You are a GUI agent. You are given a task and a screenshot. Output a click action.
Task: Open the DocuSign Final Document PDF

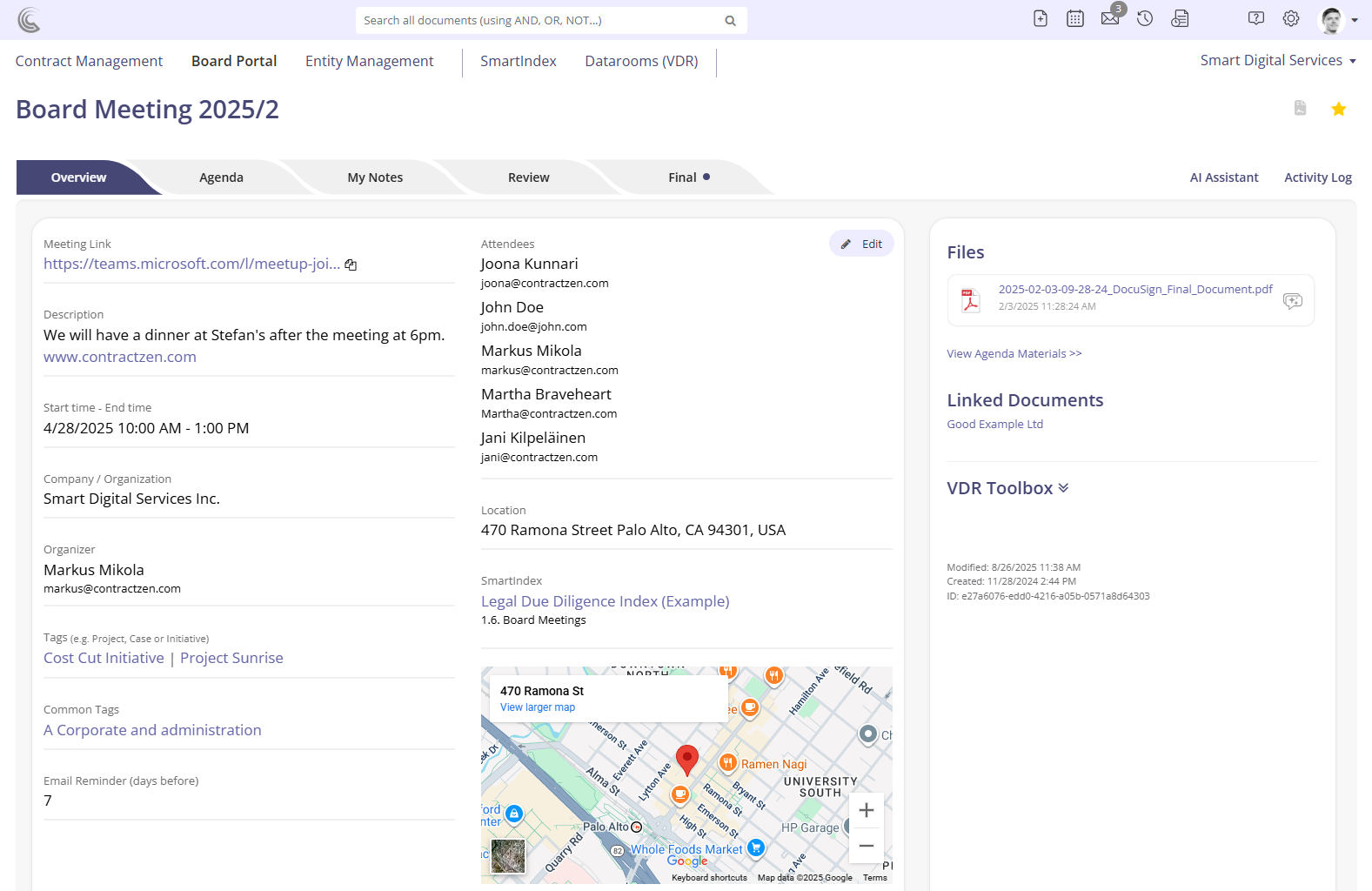(x=1135, y=289)
